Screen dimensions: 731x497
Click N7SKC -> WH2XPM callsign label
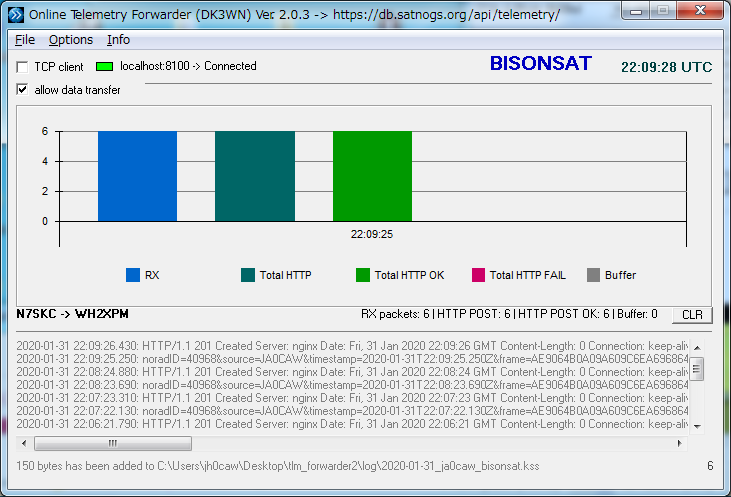(72, 314)
